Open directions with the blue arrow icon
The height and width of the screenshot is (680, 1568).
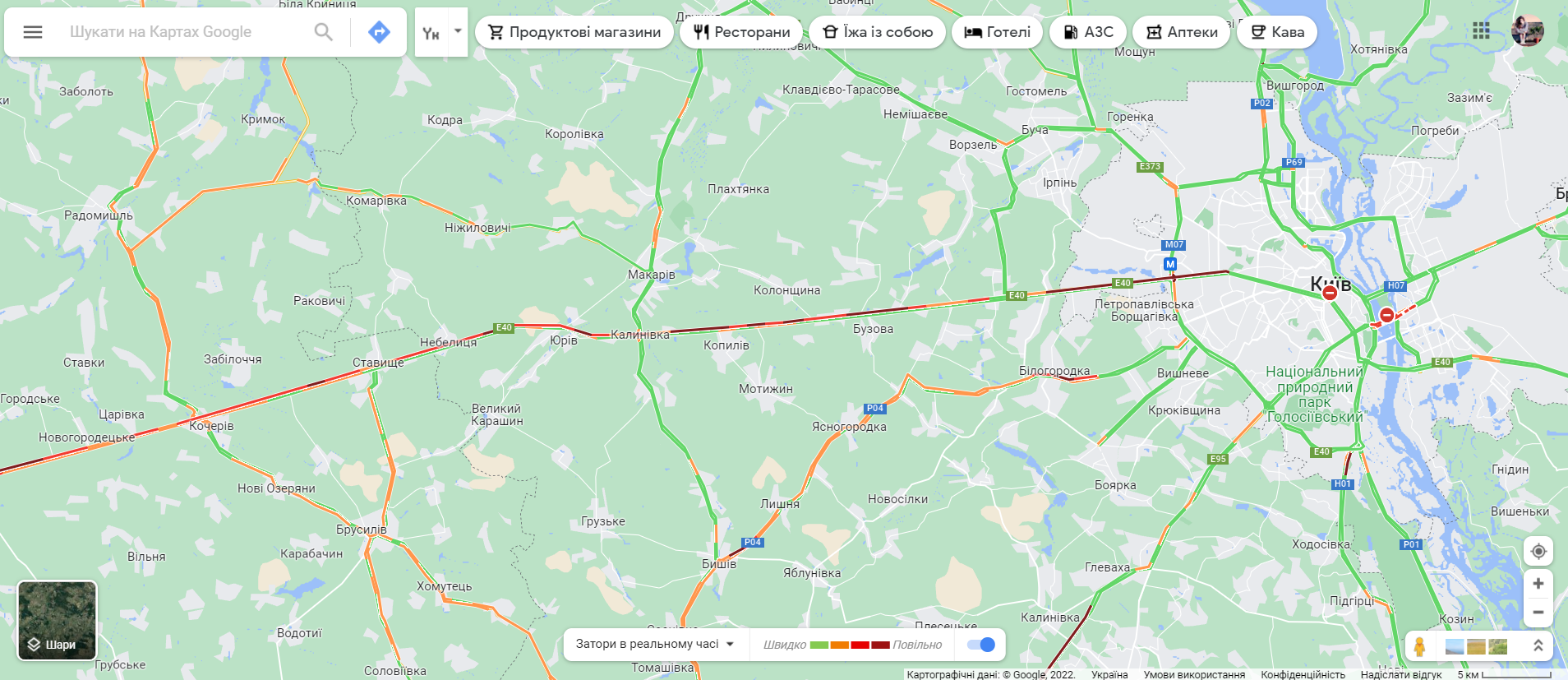(379, 32)
